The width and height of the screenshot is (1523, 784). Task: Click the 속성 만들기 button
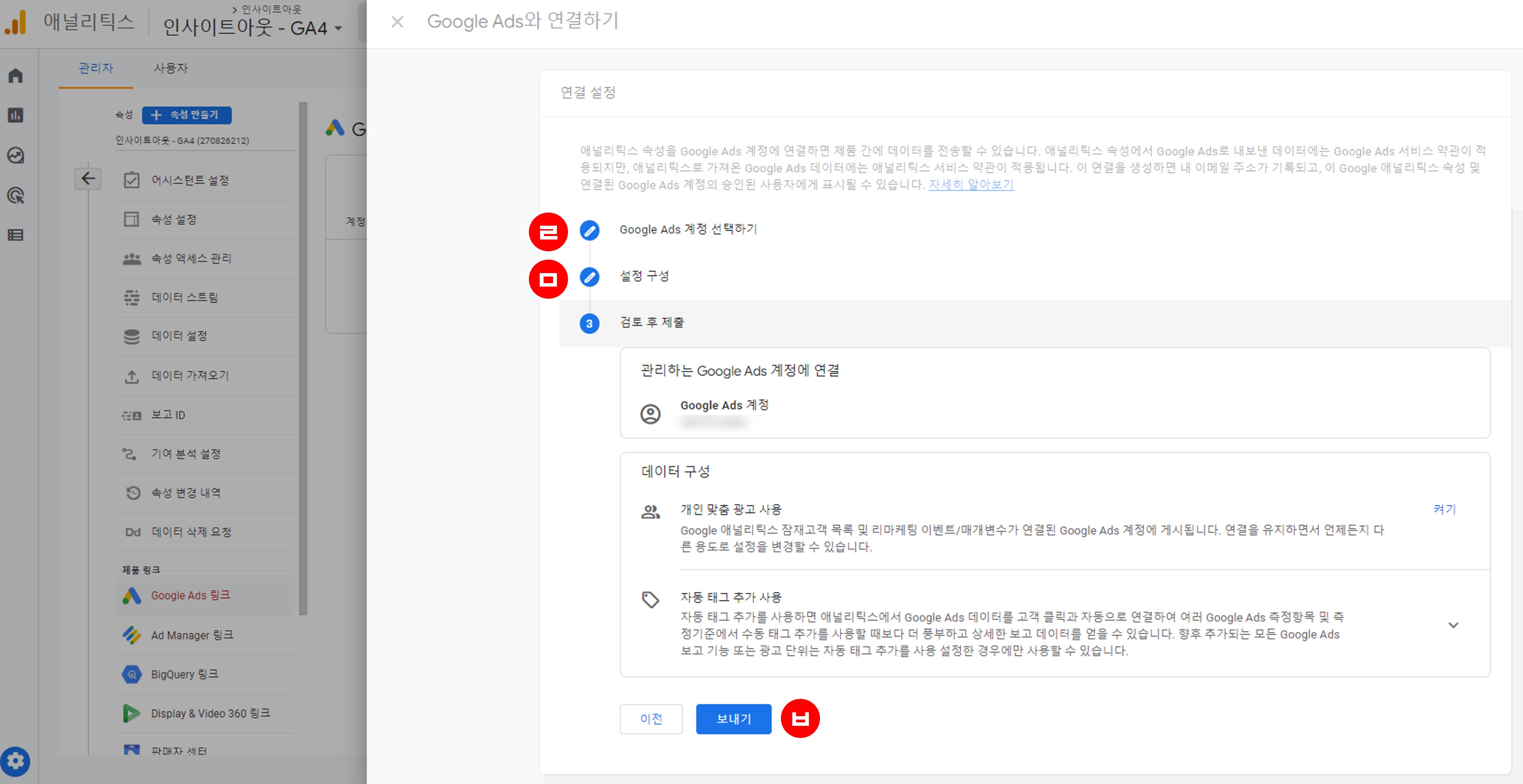tap(187, 115)
